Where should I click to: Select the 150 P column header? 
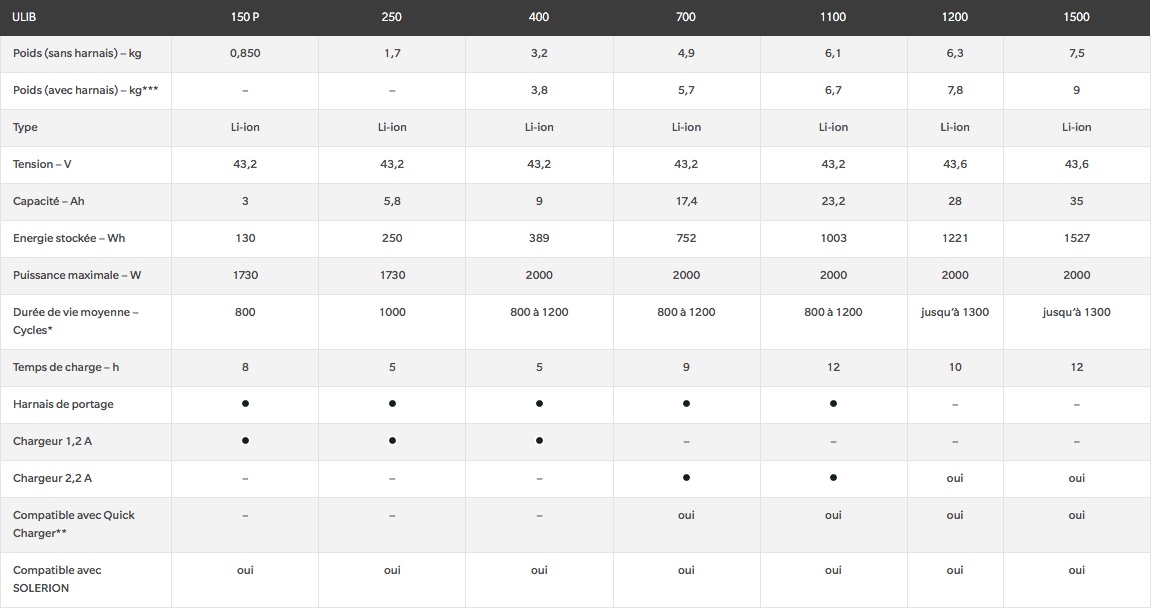point(245,17)
